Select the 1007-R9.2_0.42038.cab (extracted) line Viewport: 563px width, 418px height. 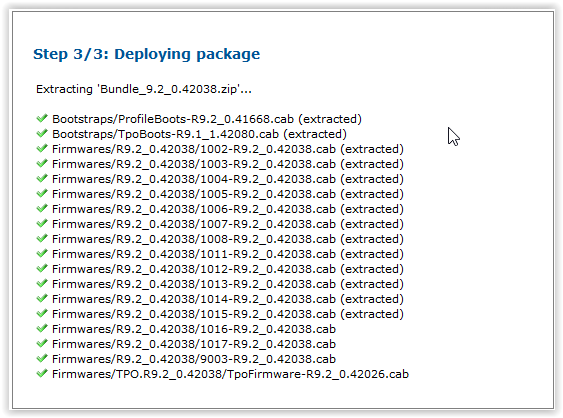pyautogui.click(x=228, y=224)
